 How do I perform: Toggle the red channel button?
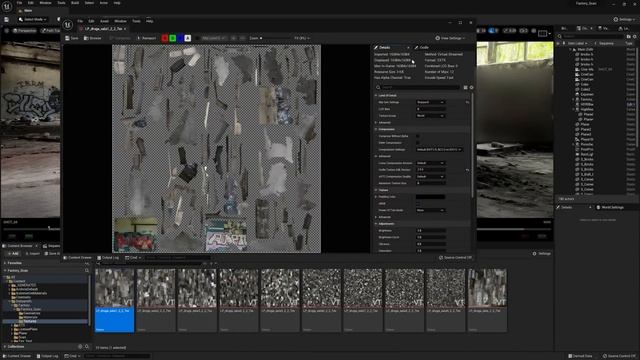coord(164,38)
